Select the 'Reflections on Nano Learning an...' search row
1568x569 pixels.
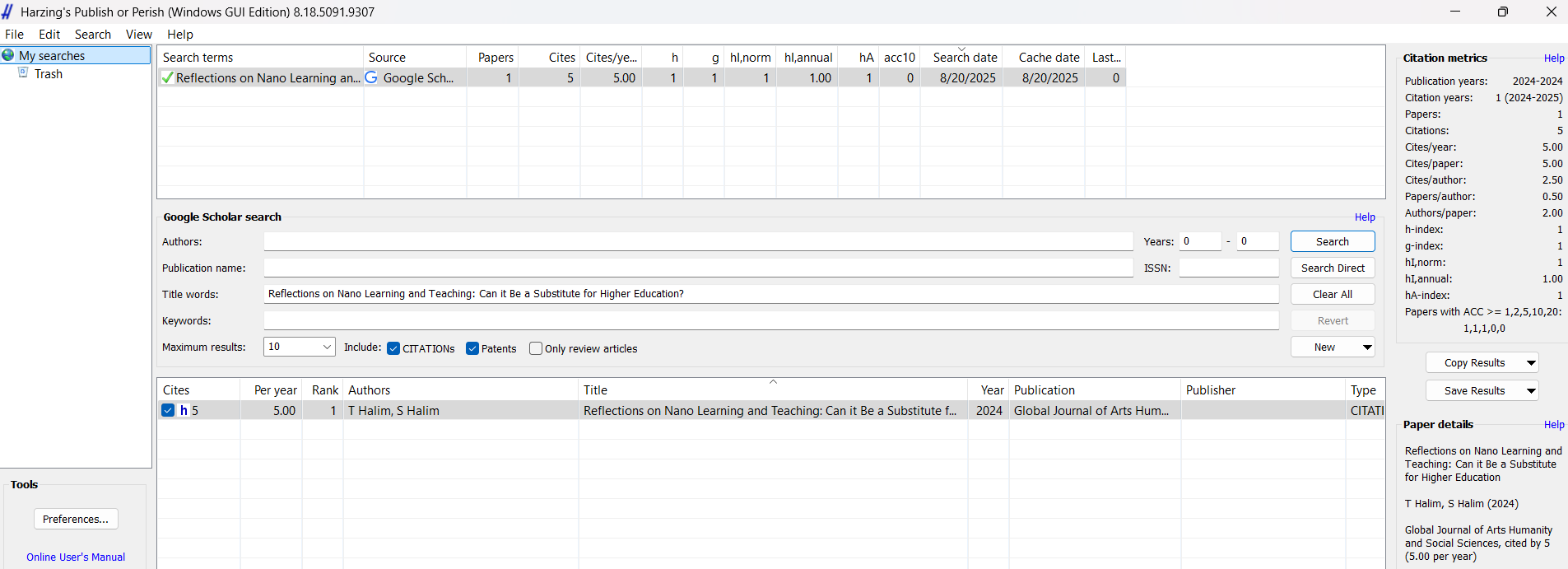click(x=642, y=78)
